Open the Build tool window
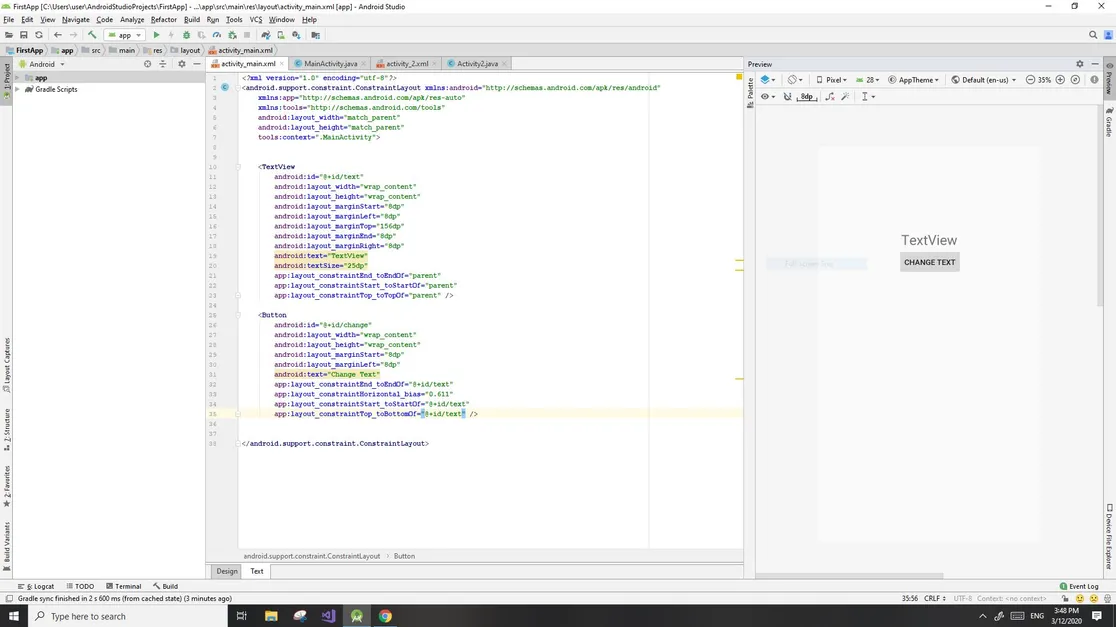Image resolution: width=1116 pixels, height=627 pixels. [x=165, y=586]
